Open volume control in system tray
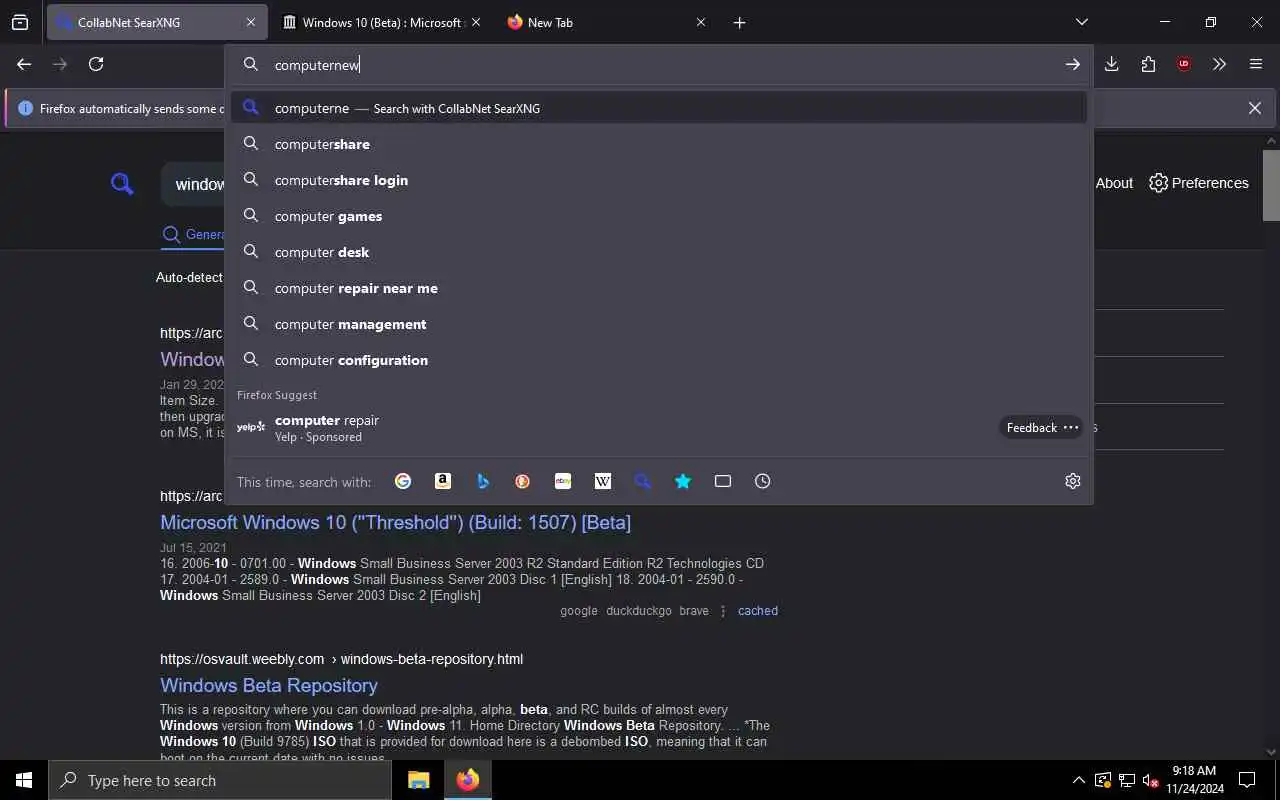The image size is (1280, 800). [x=1150, y=780]
